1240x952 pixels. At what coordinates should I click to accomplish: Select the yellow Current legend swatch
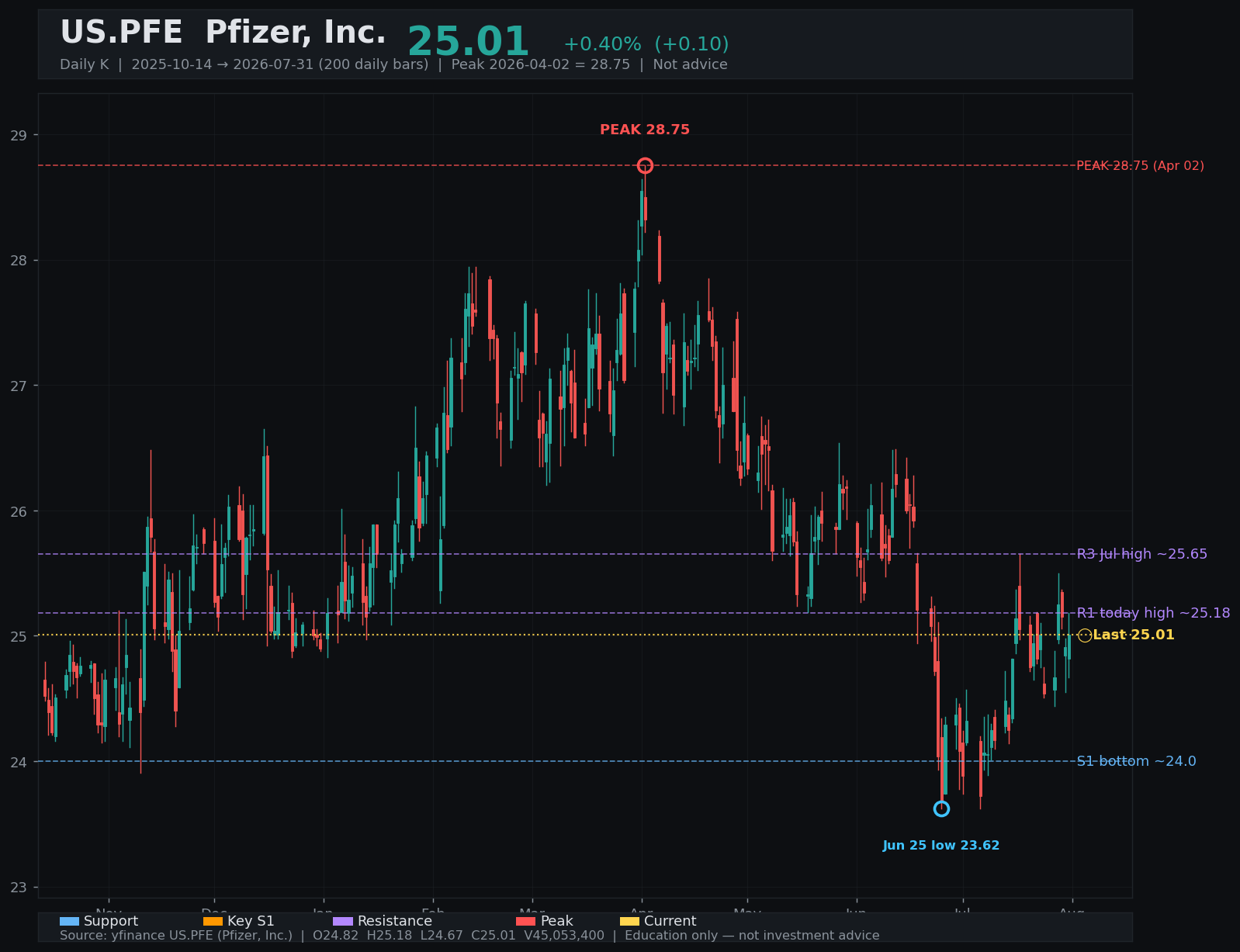coord(629,921)
